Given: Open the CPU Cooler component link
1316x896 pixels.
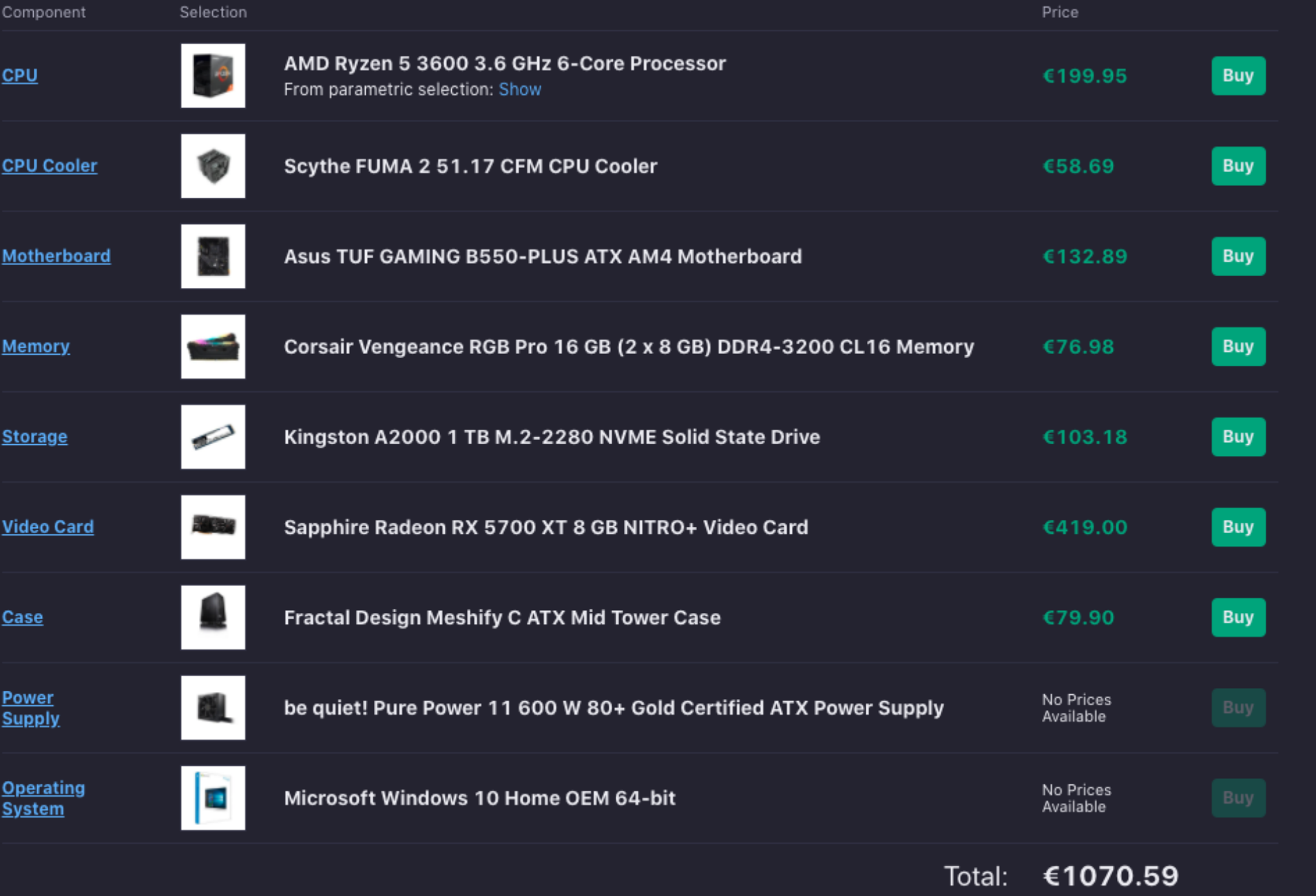Looking at the screenshot, I should [x=50, y=166].
